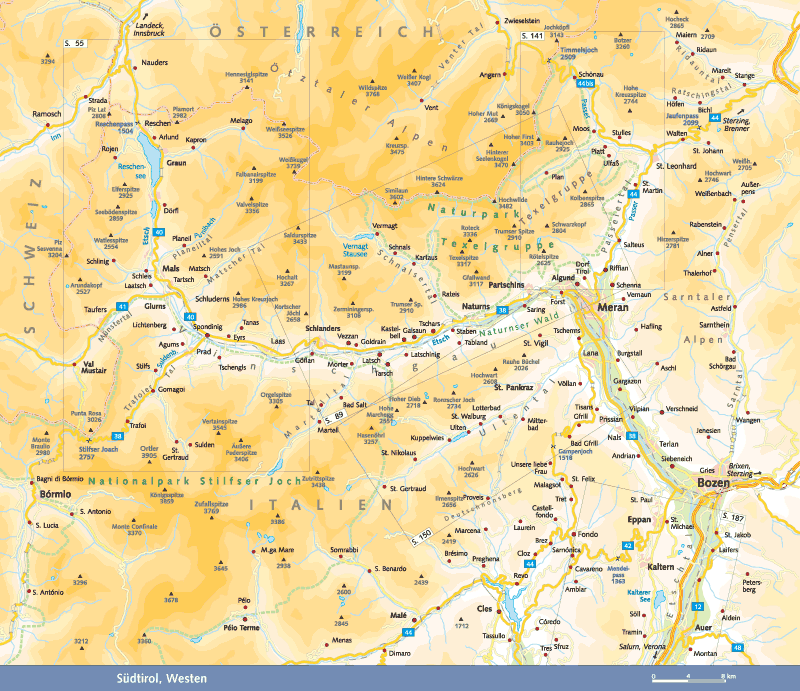This screenshot has height=691, width=800.
Task: Click the Südtirol, Westen map title
Action: coord(155,679)
